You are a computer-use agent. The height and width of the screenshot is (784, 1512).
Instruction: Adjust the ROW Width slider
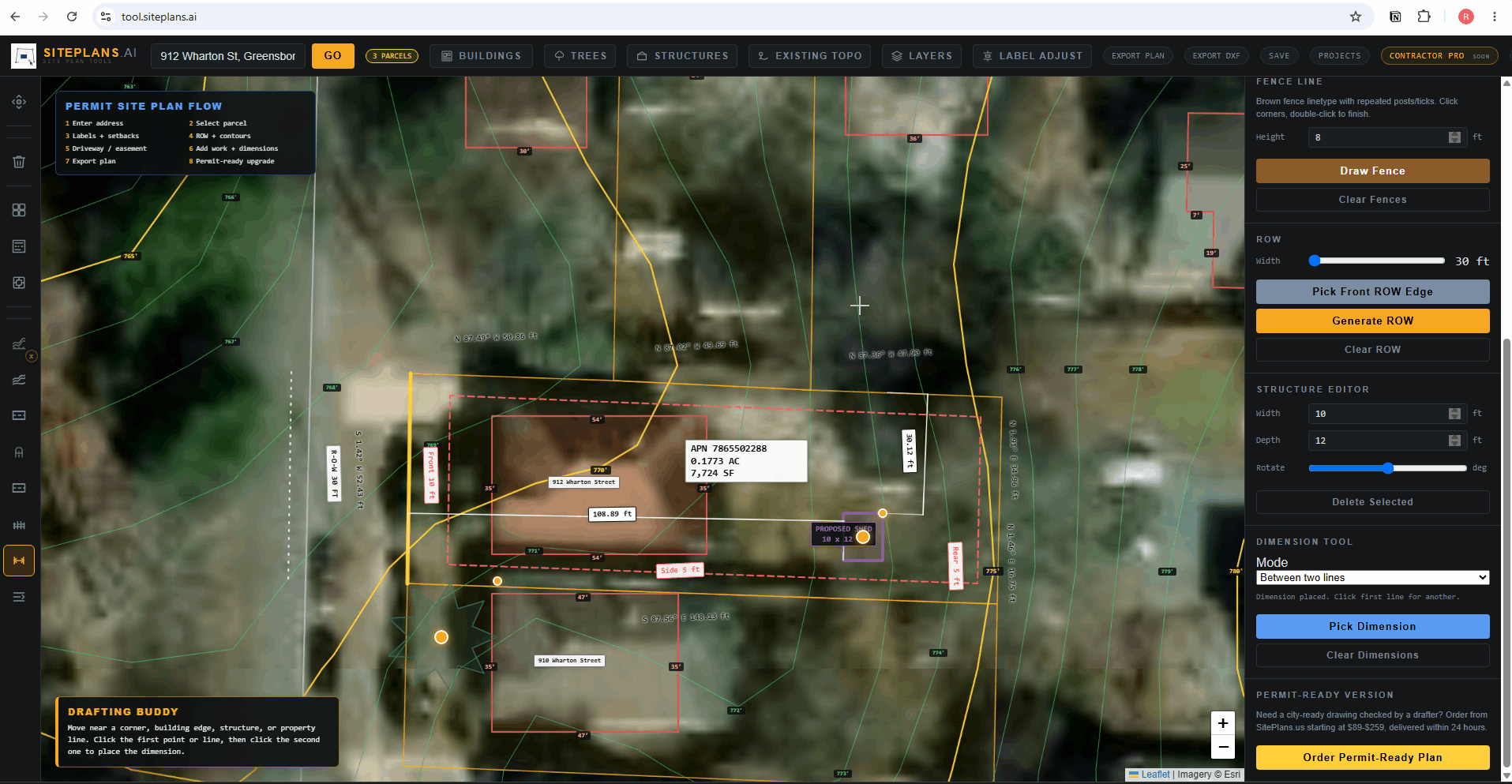coord(1376,261)
